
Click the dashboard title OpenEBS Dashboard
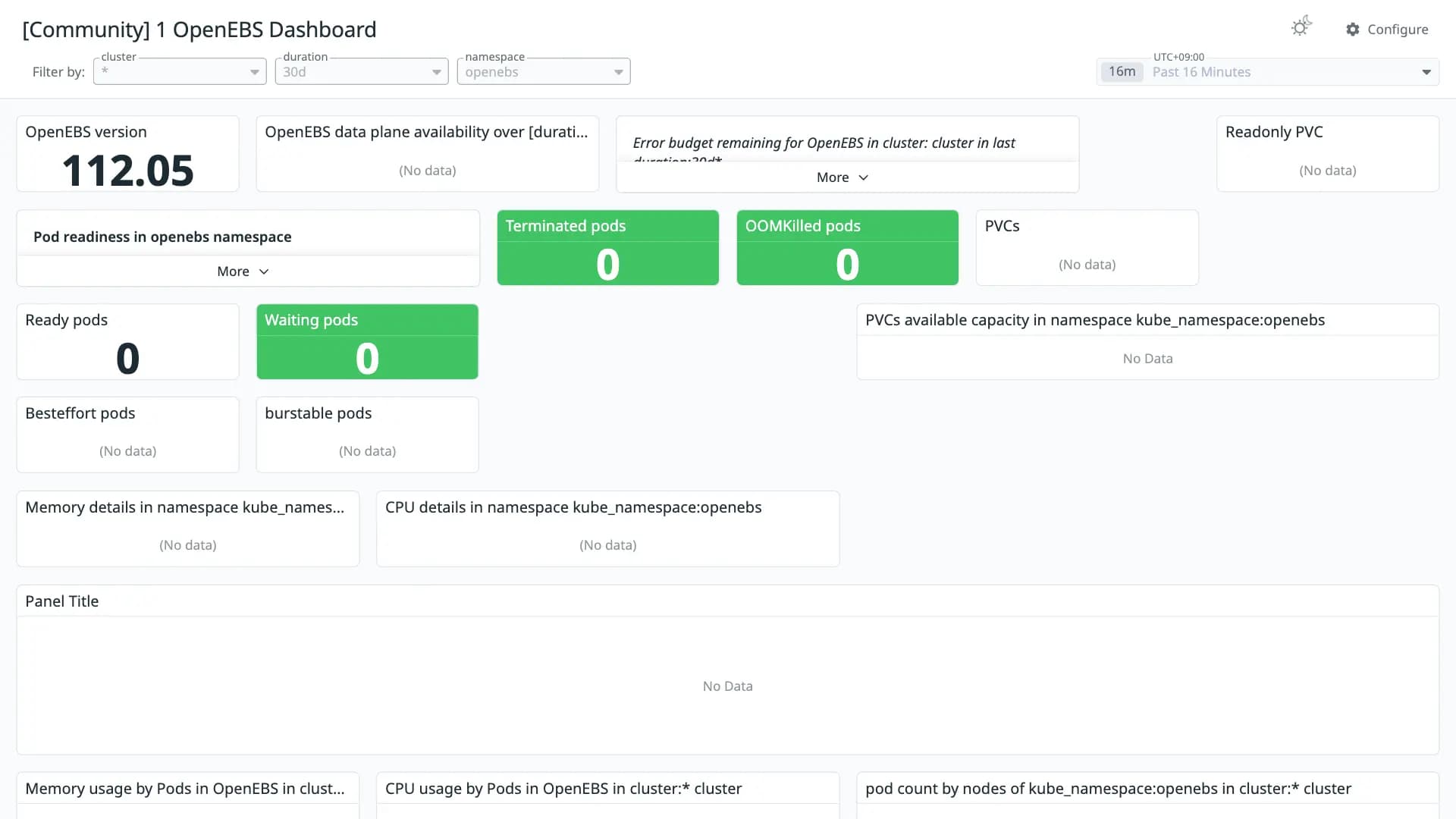click(199, 30)
